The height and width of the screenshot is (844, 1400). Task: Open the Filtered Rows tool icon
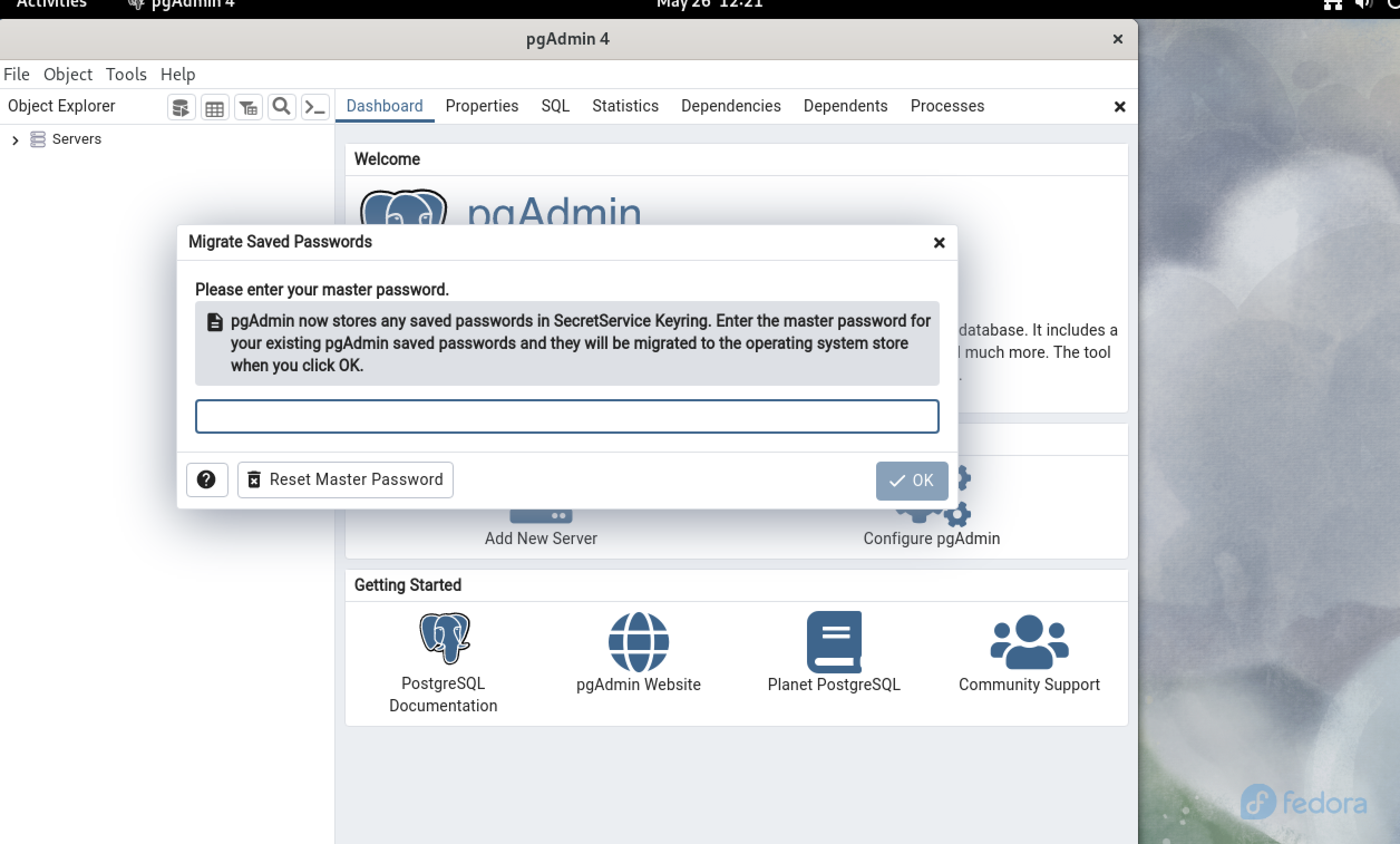click(247, 106)
